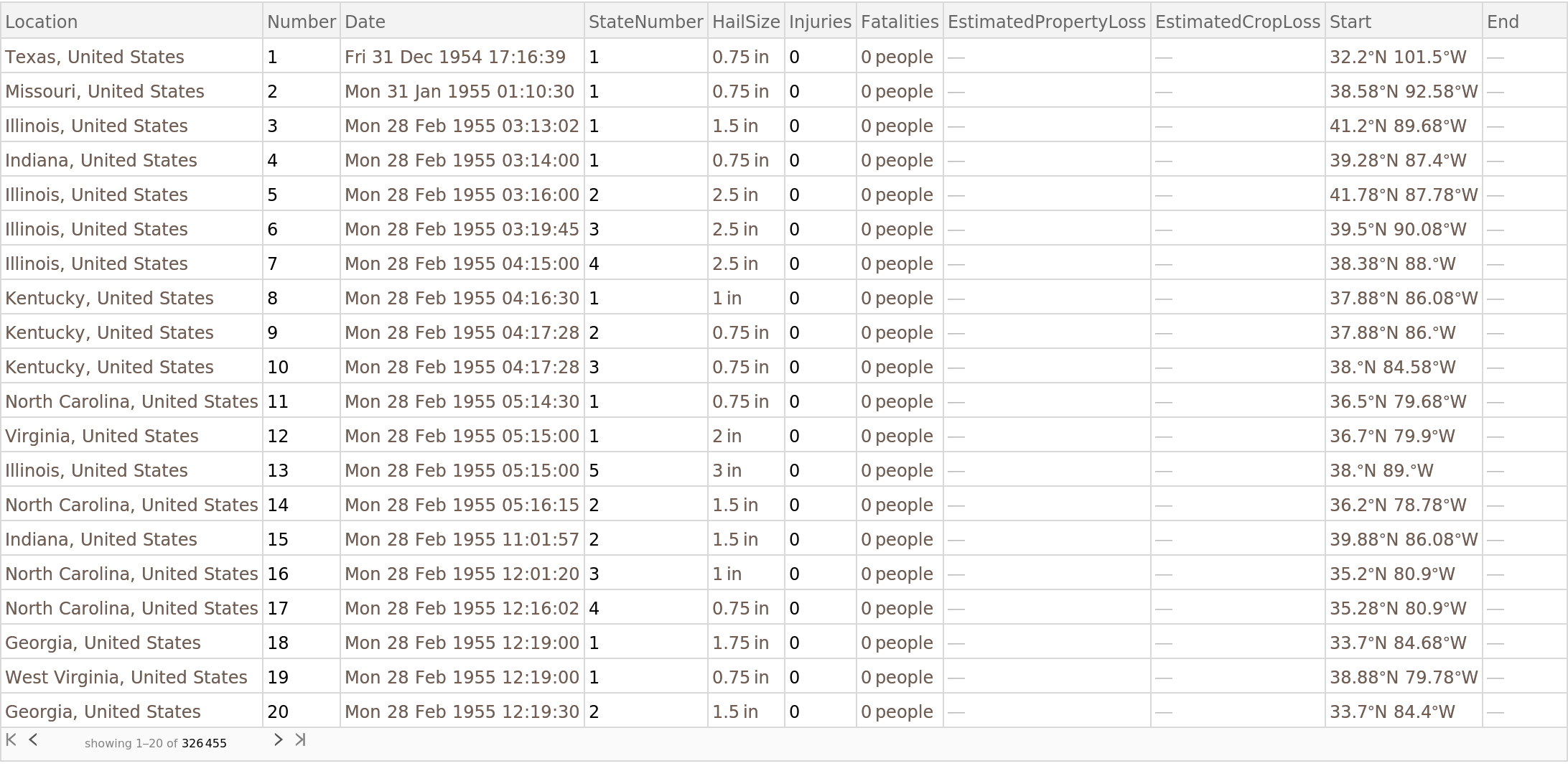Click the Date column header

pyautogui.click(x=365, y=22)
